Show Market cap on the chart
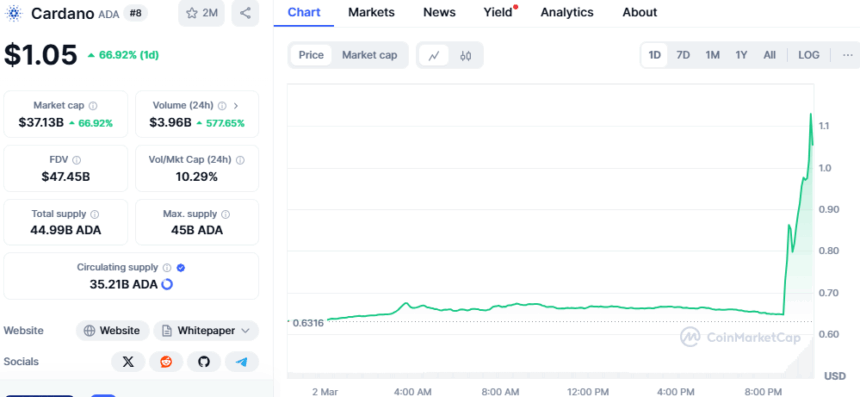 [x=370, y=55]
